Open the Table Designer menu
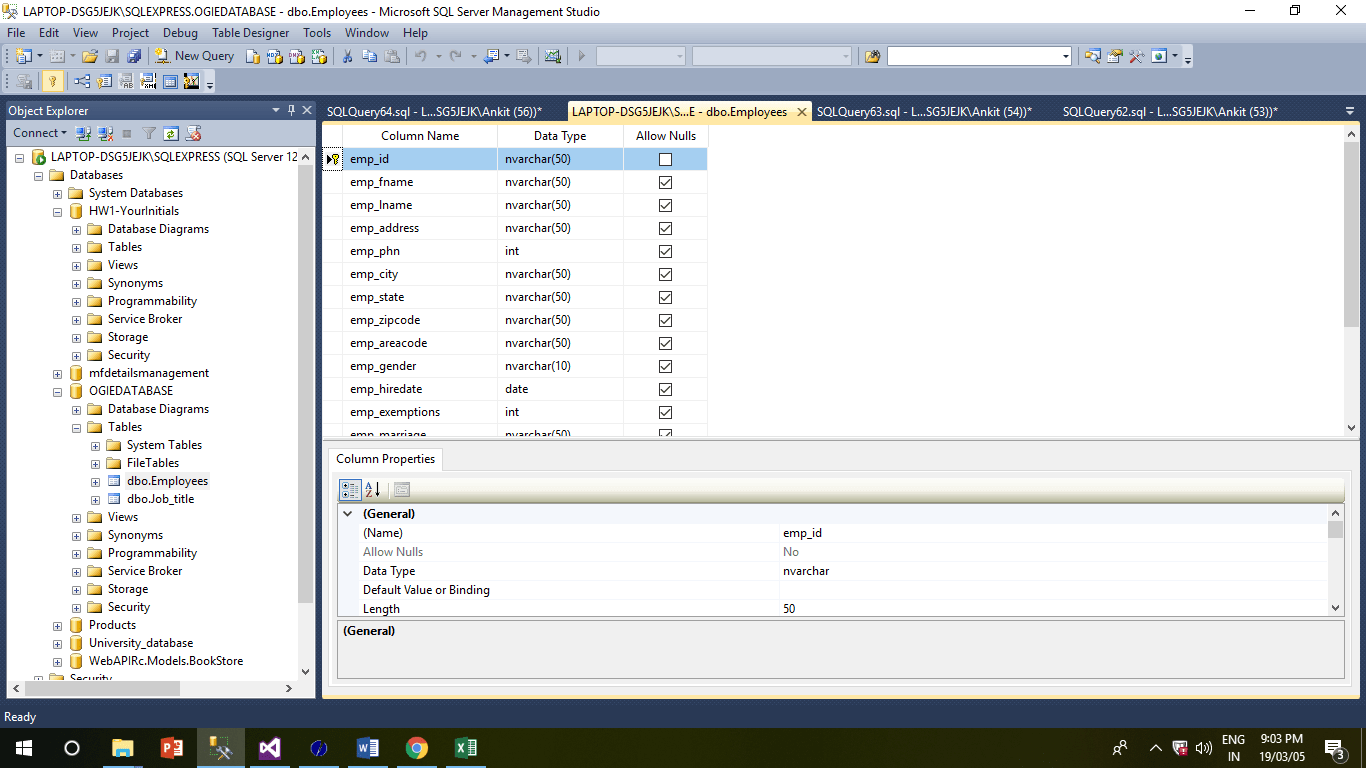The height and width of the screenshot is (768, 1366). [x=250, y=33]
